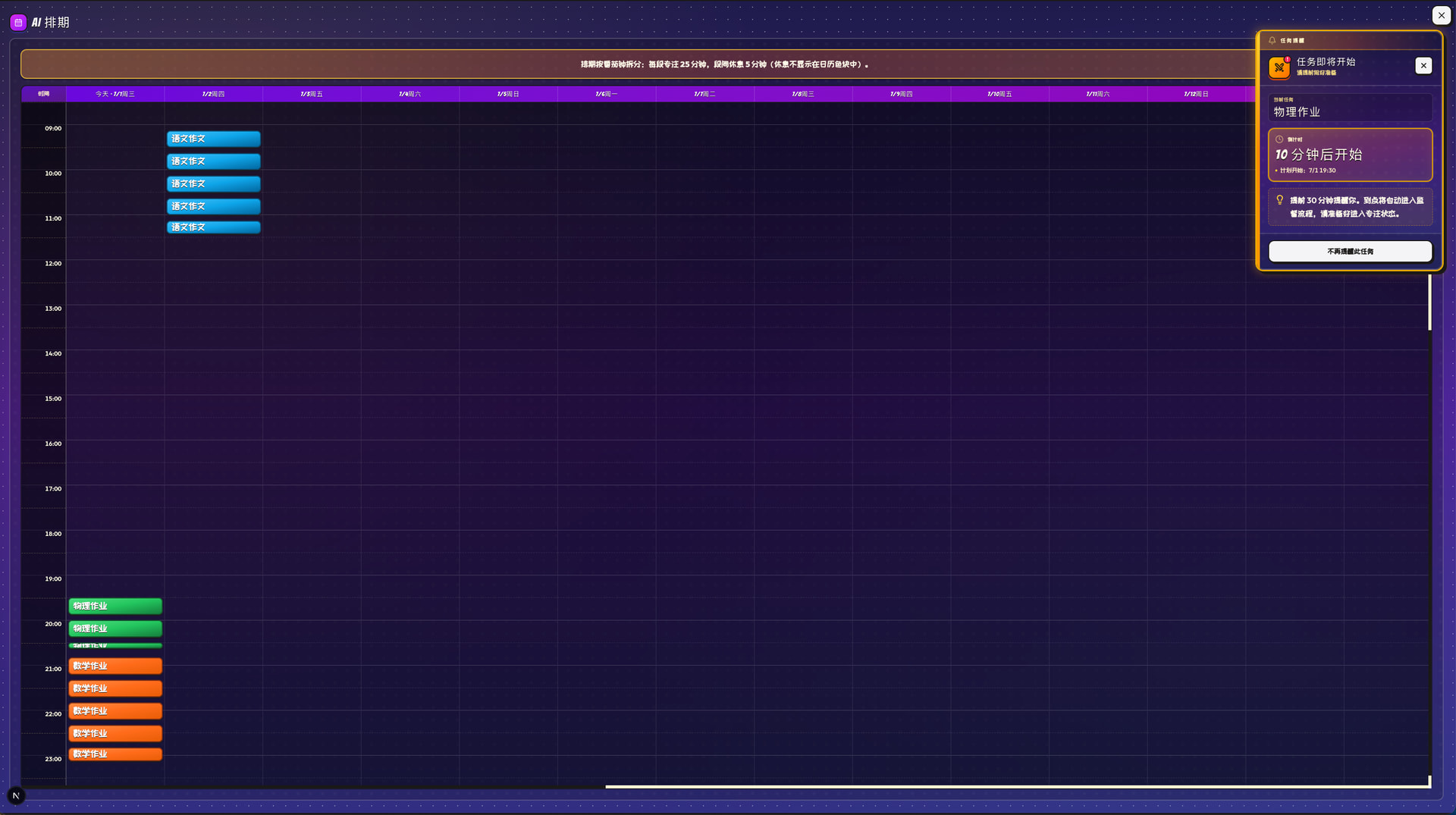Click the 18:00 time label
Viewport: 1456px width, 815px height.
pos(53,534)
